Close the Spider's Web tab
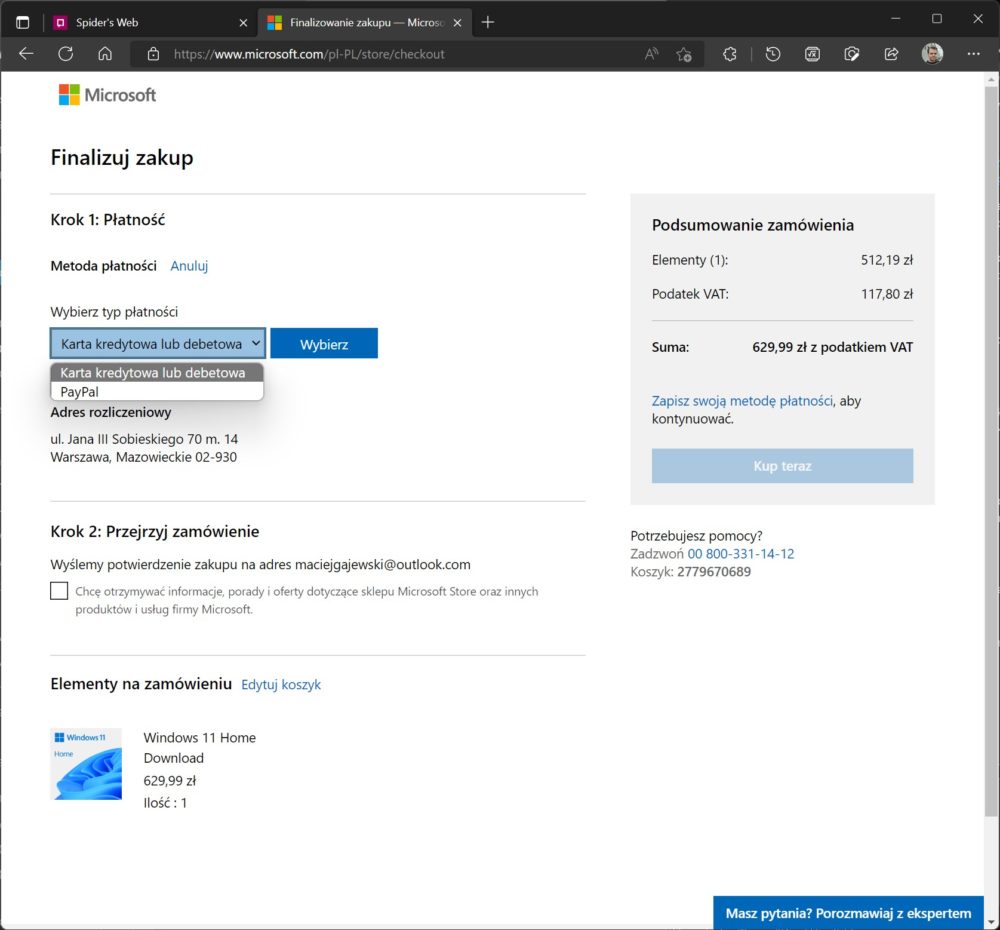Image resolution: width=1000 pixels, height=930 pixels. coord(243,23)
